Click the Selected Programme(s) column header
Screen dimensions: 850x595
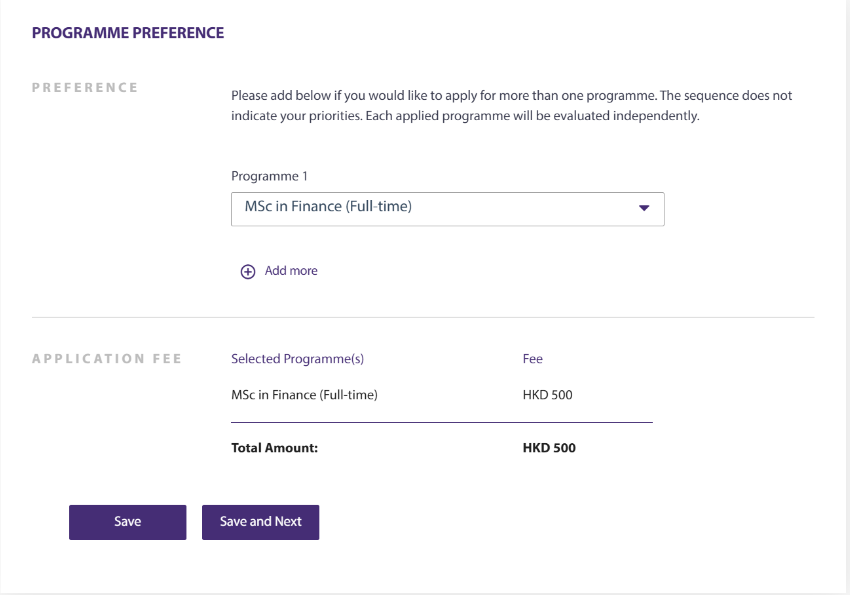(298, 359)
